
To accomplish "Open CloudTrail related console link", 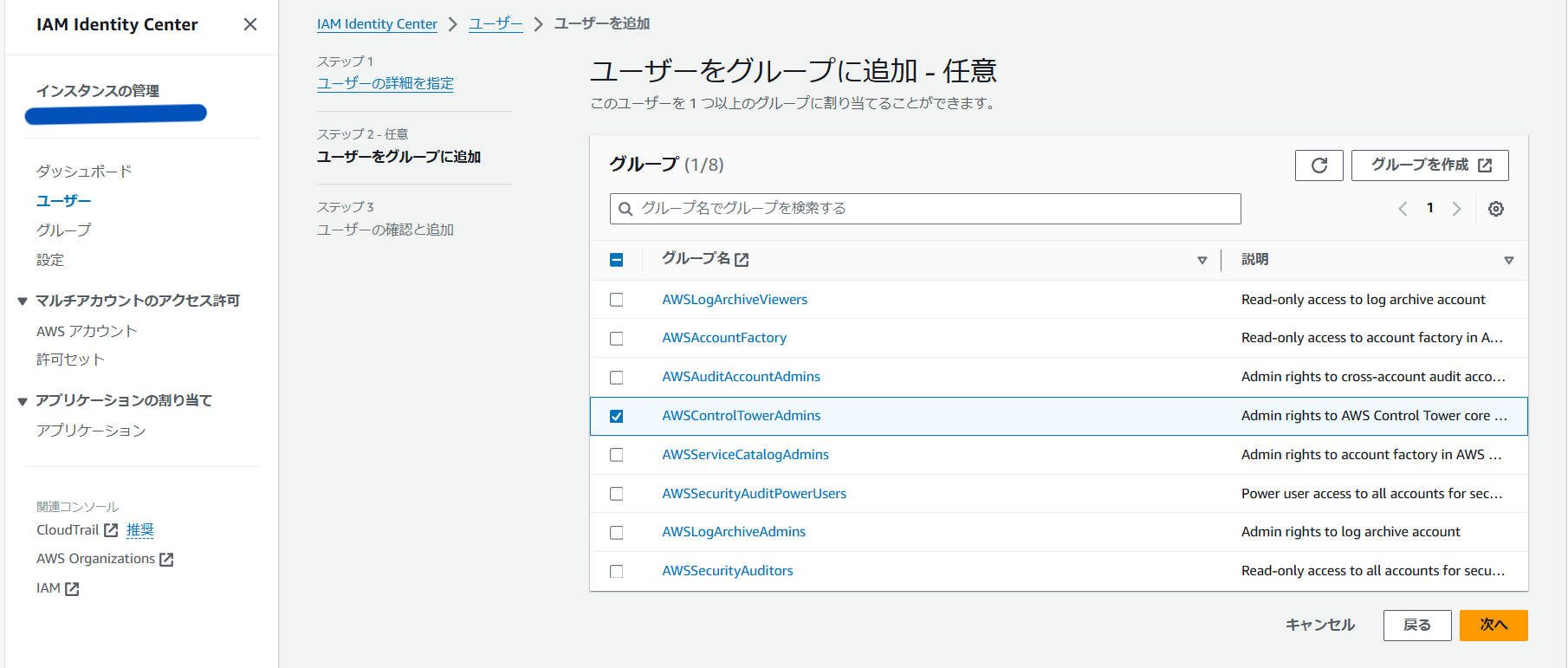I will pyautogui.click(x=68, y=530).
